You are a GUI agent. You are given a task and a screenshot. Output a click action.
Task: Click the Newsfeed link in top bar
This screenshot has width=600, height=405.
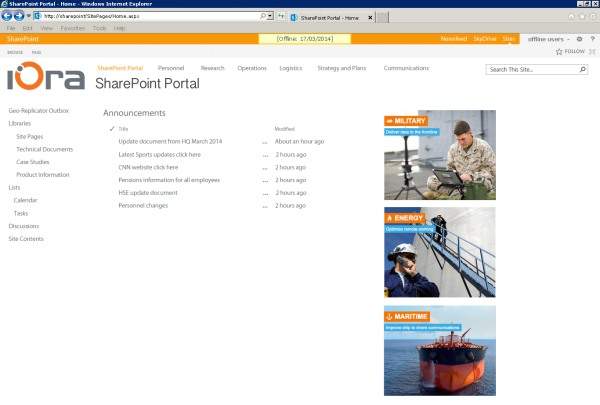pyautogui.click(x=454, y=39)
